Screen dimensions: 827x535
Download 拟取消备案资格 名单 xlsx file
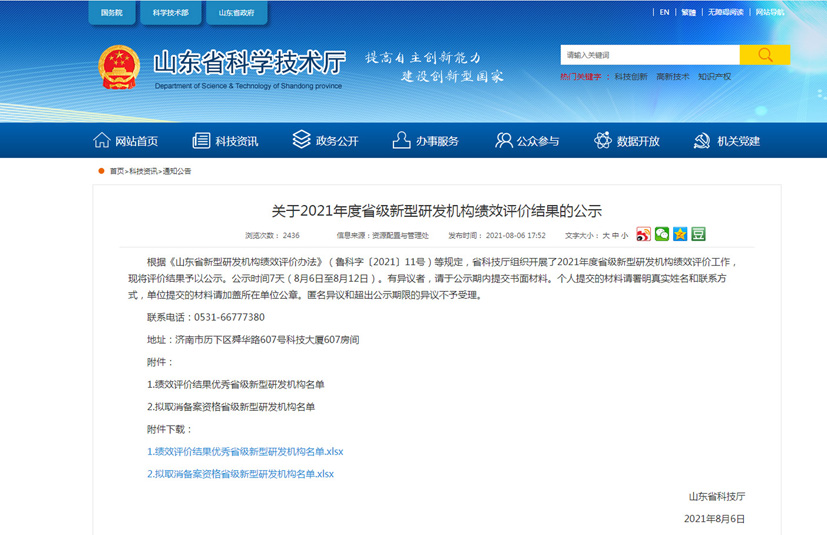pos(240,473)
